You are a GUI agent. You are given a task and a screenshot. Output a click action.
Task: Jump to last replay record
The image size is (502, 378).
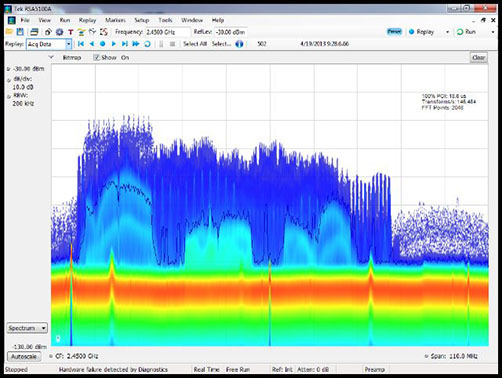tap(125, 44)
